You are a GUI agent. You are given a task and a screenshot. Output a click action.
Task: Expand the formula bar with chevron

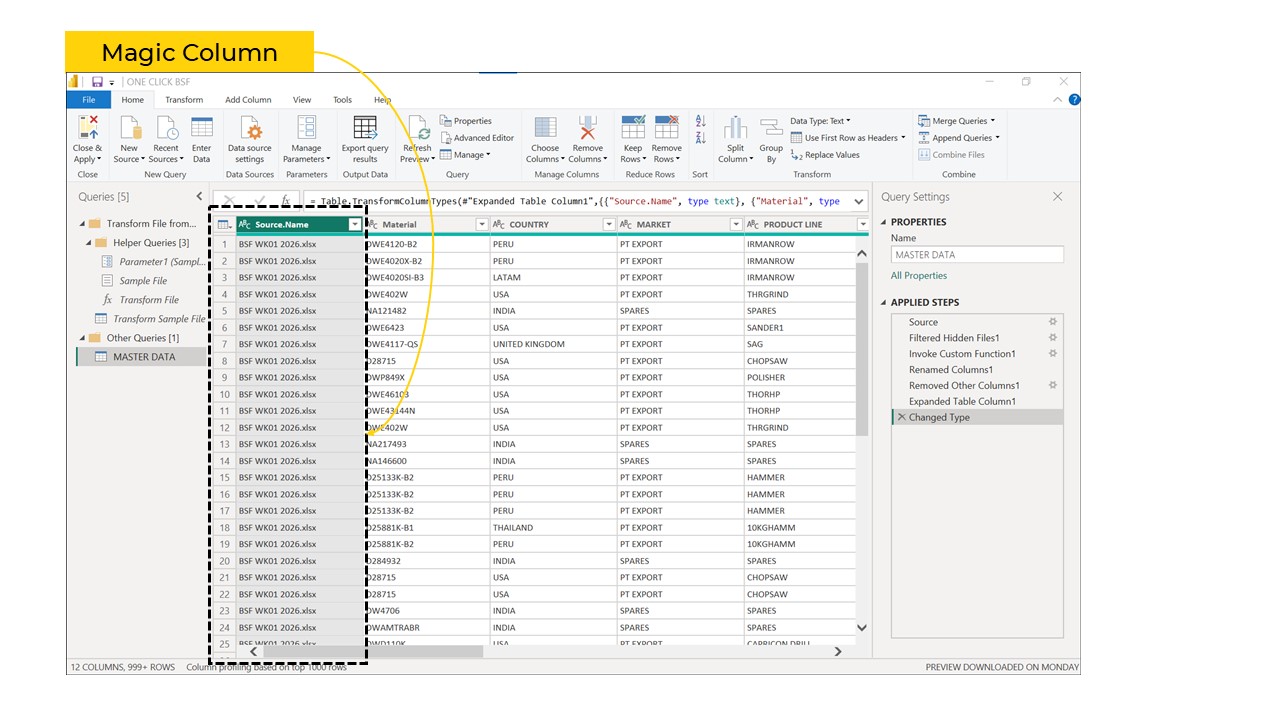(x=858, y=201)
